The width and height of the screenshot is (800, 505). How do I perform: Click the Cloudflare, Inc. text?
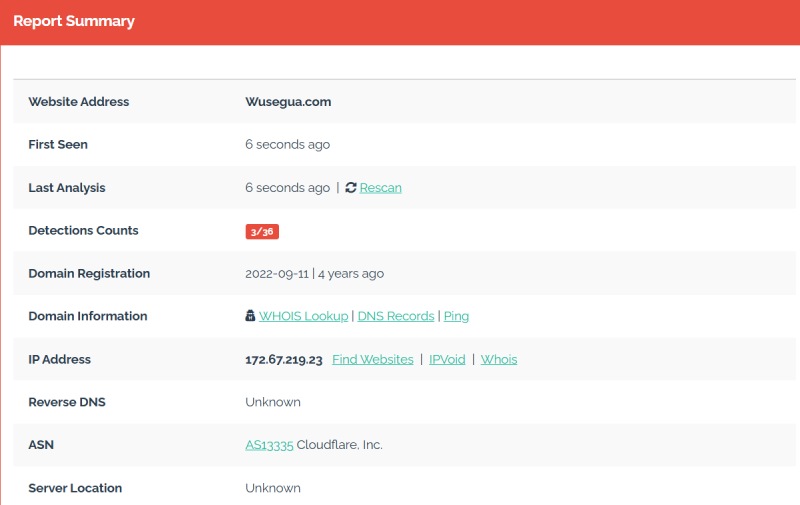point(340,445)
